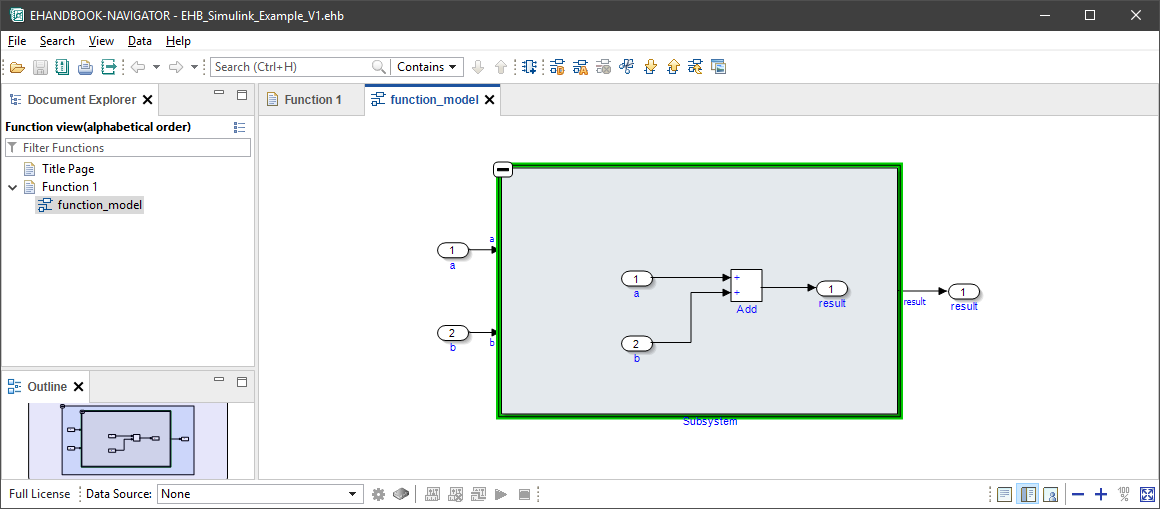1160x509 pixels.
Task: Click the magnifier icon in the search box
Action: 379,67
